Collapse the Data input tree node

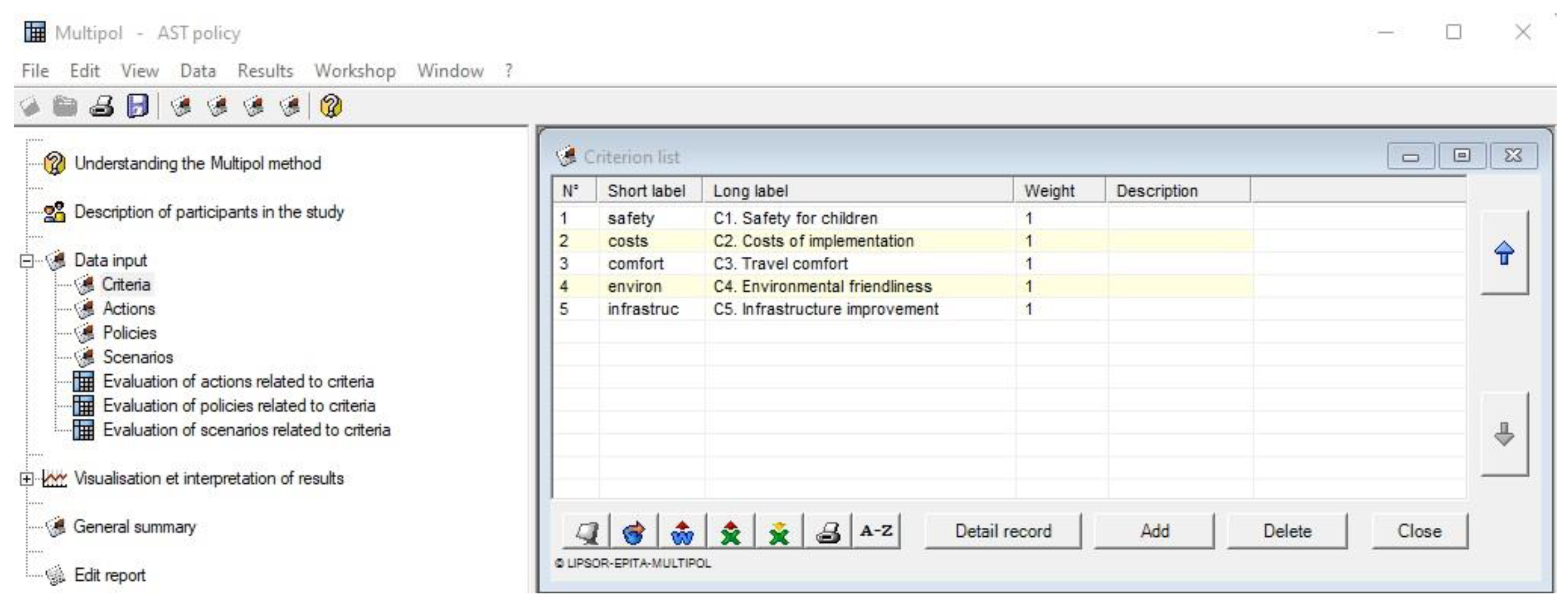click(27, 261)
